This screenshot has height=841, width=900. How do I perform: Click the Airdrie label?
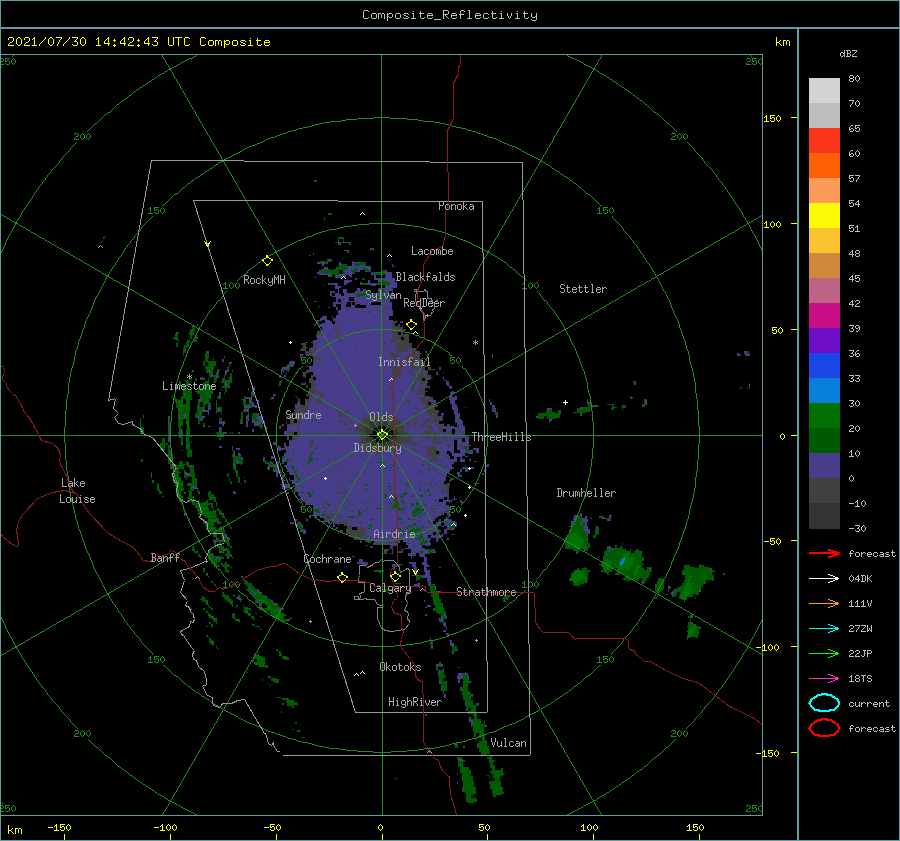(x=394, y=534)
